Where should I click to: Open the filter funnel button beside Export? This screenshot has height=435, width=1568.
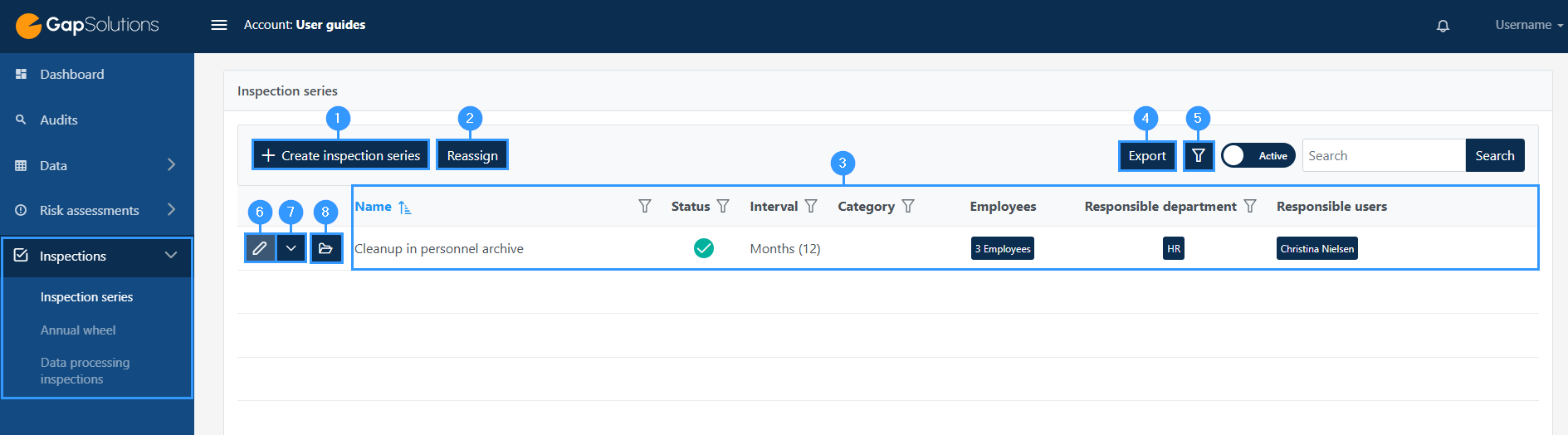click(1199, 155)
